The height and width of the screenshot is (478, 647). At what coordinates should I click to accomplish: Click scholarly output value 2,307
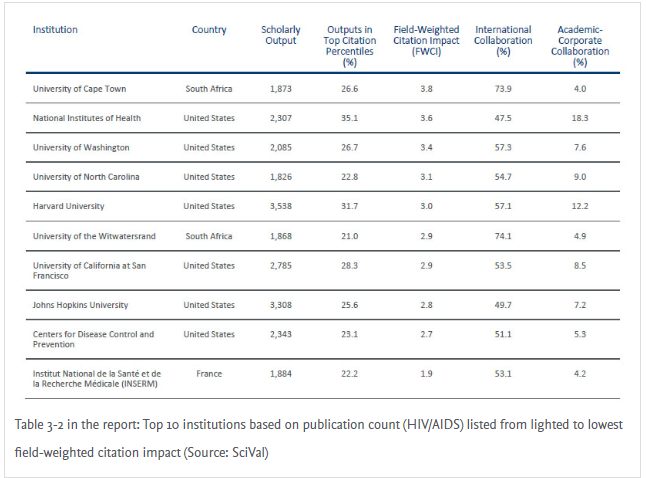[281, 118]
